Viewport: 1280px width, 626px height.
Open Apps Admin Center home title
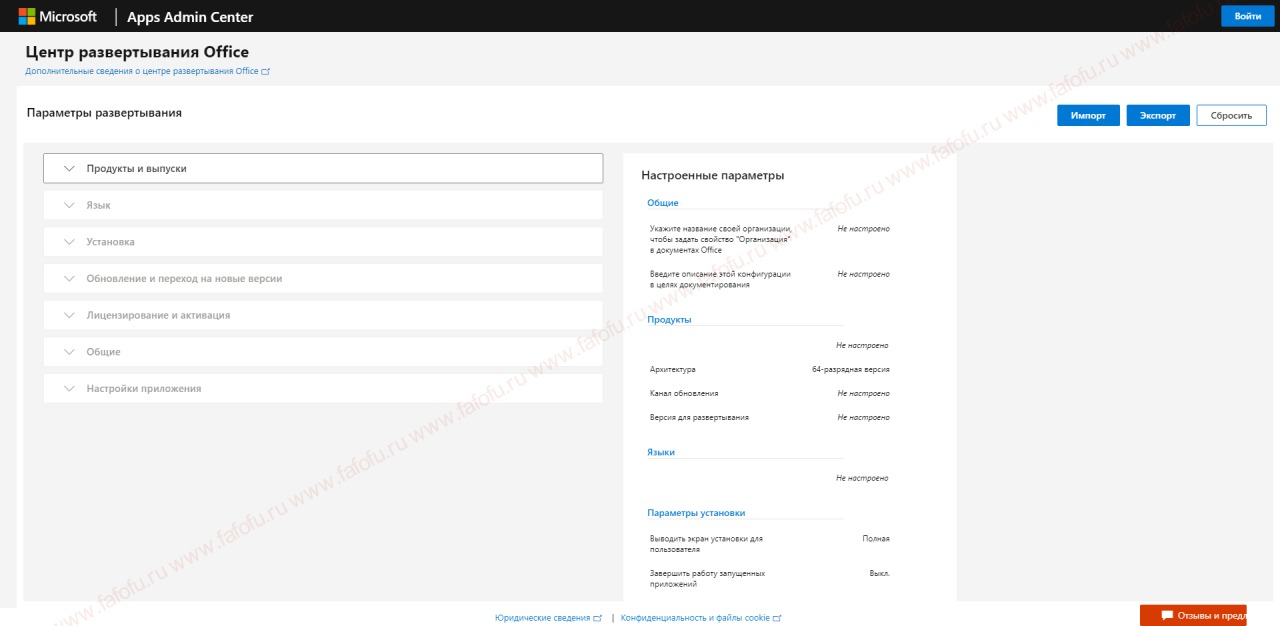[190, 17]
